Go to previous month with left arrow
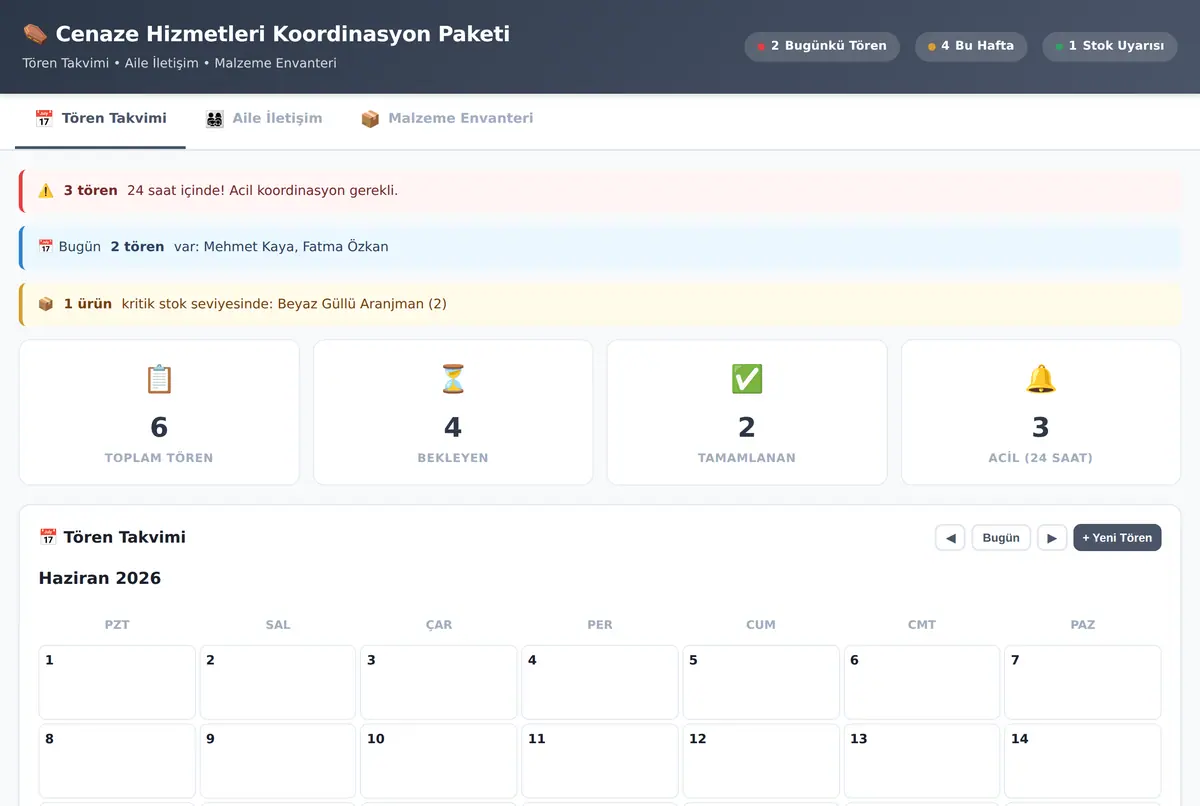 click(950, 537)
